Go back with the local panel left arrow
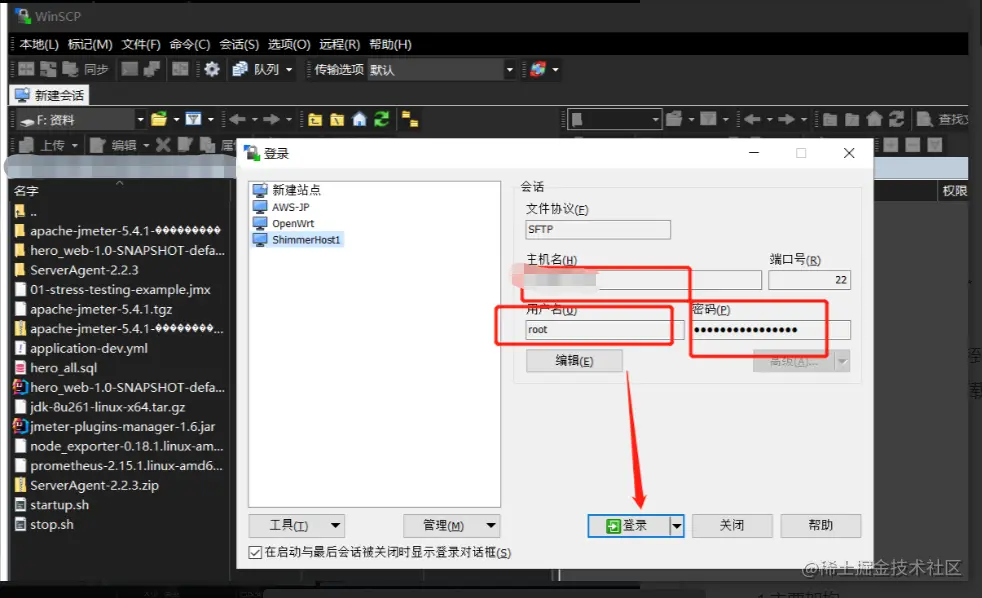 click(x=237, y=119)
